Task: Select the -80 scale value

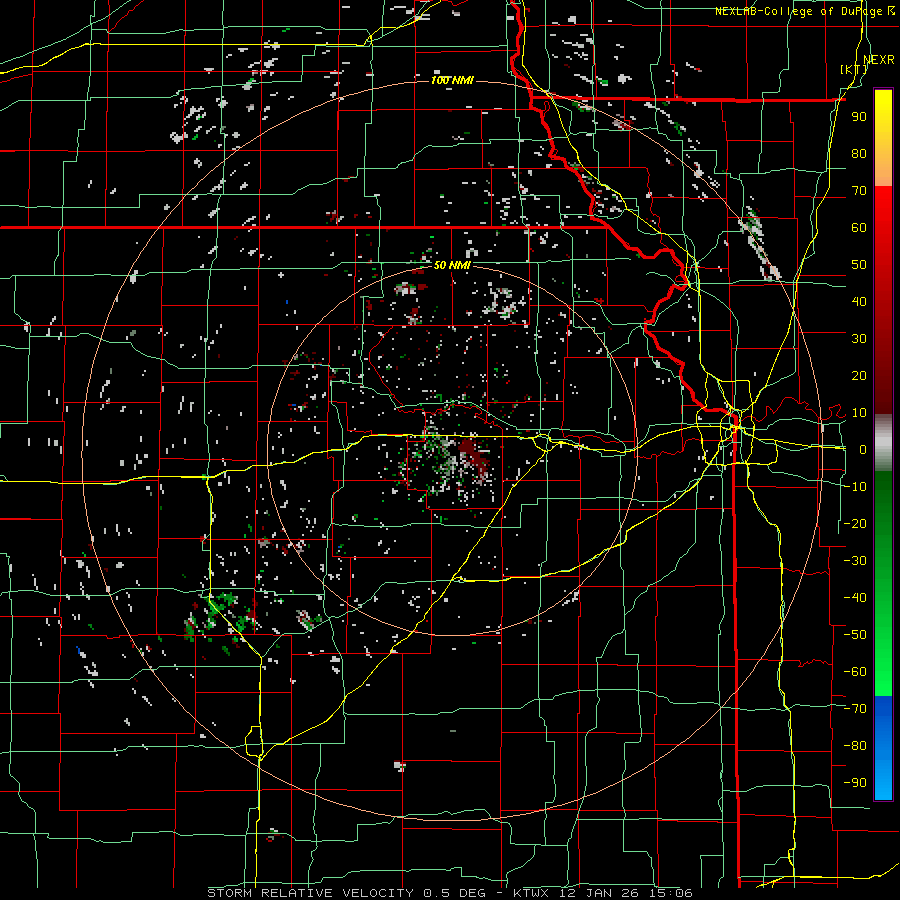Action: (855, 746)
